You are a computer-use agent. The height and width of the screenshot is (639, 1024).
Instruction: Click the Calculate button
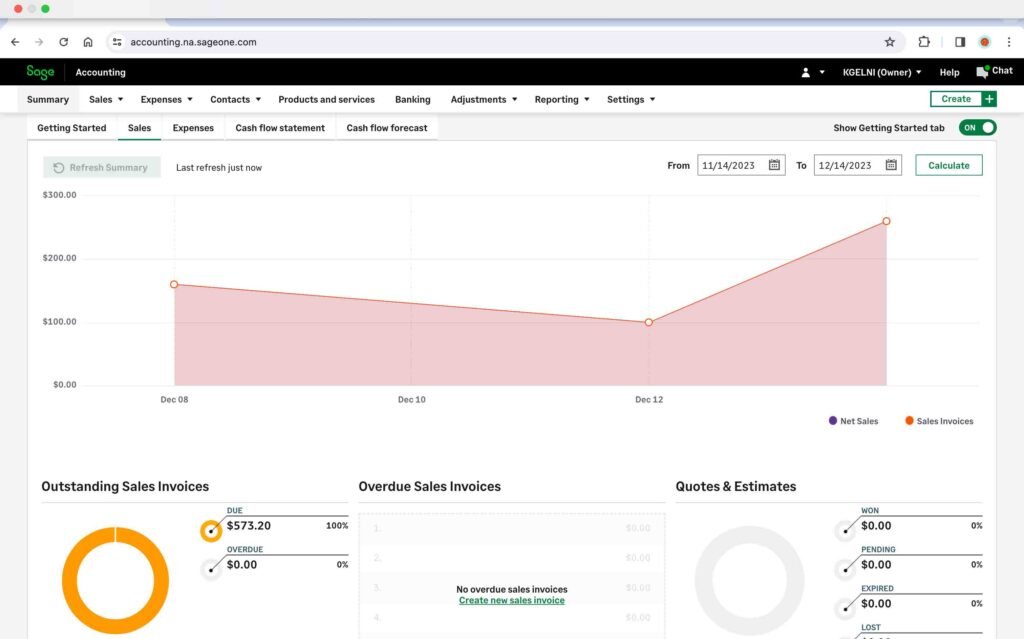pos(948,165)
